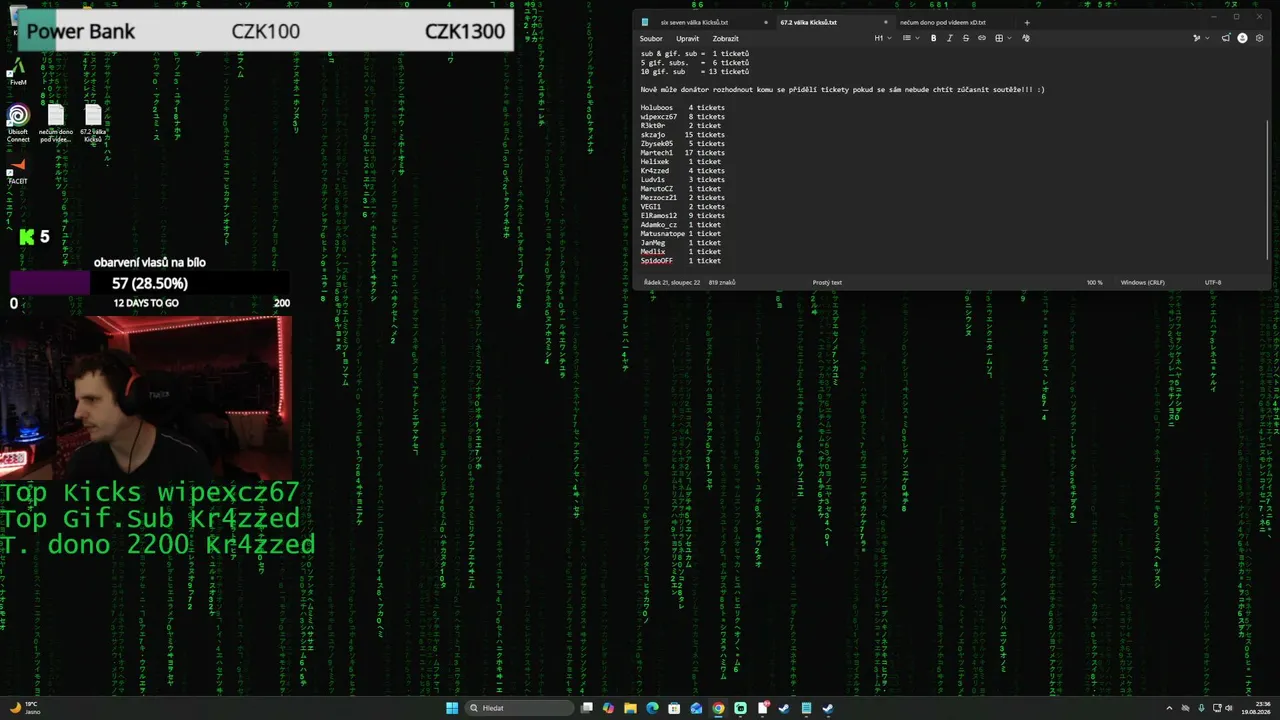Screen dimensions: 1280x720
Task: Open Notepad settings gear
Action: [1259, 38]
